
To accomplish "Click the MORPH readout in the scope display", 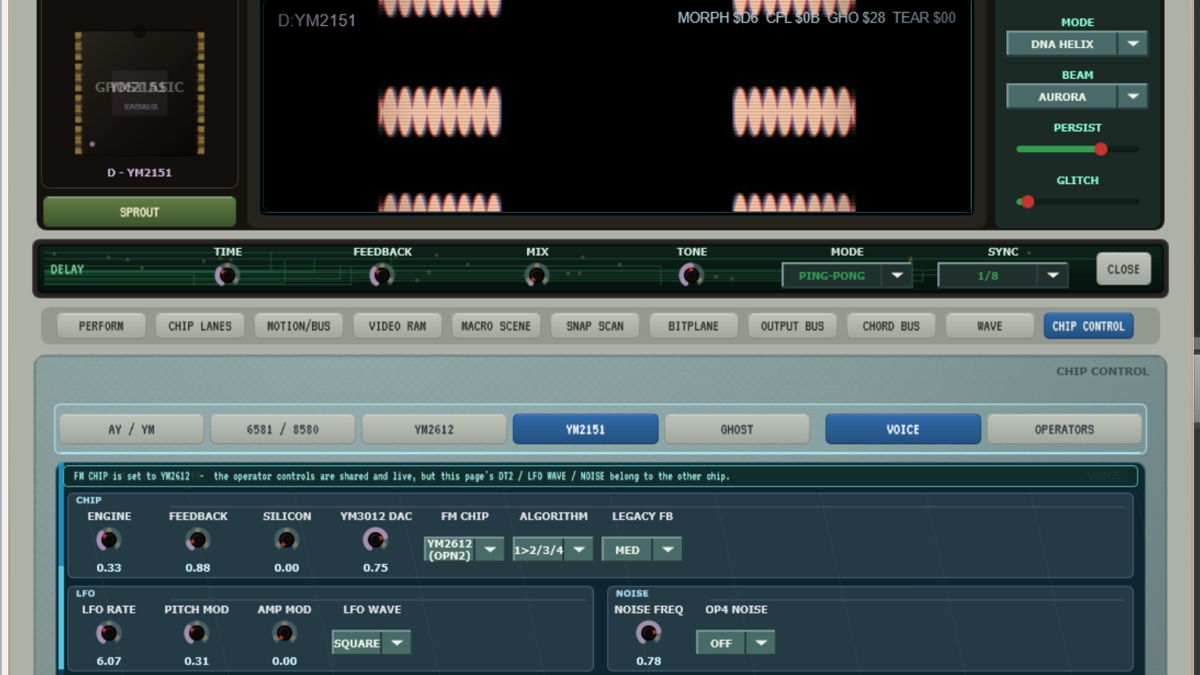I will click(x=718, y=18).
